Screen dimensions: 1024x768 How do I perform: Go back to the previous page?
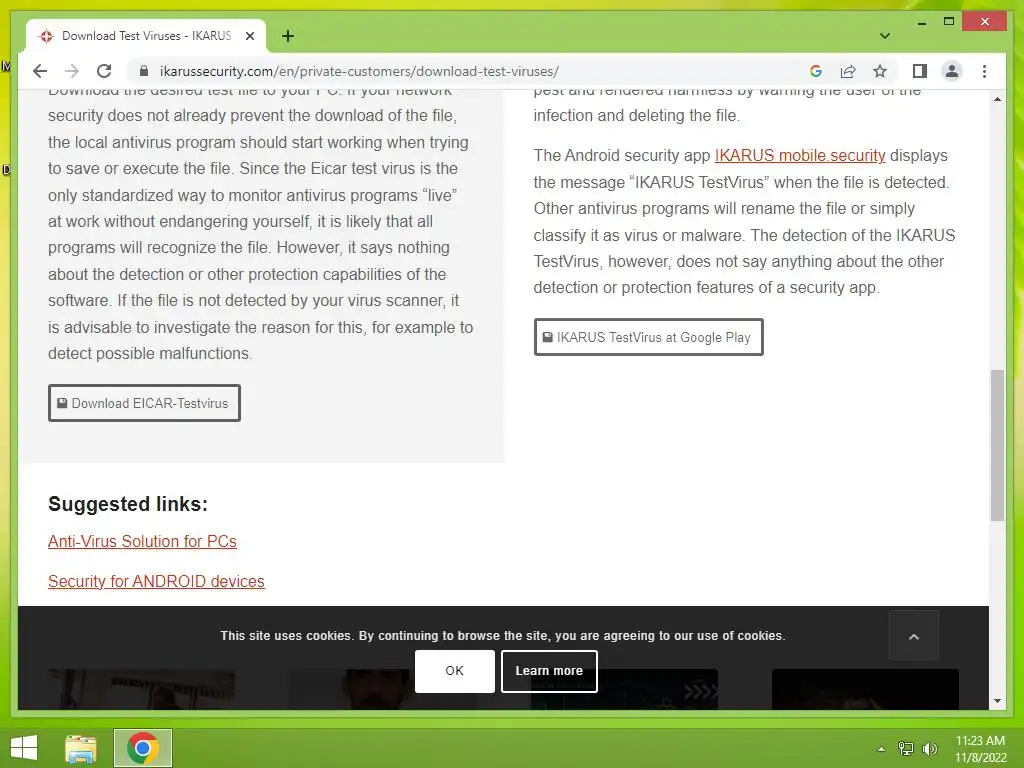(x=40, y=71)
